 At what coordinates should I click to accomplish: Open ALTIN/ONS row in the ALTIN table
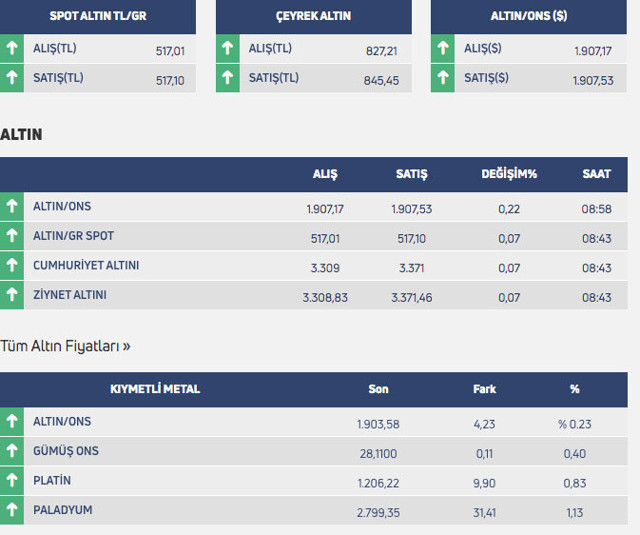pos(62,207)
